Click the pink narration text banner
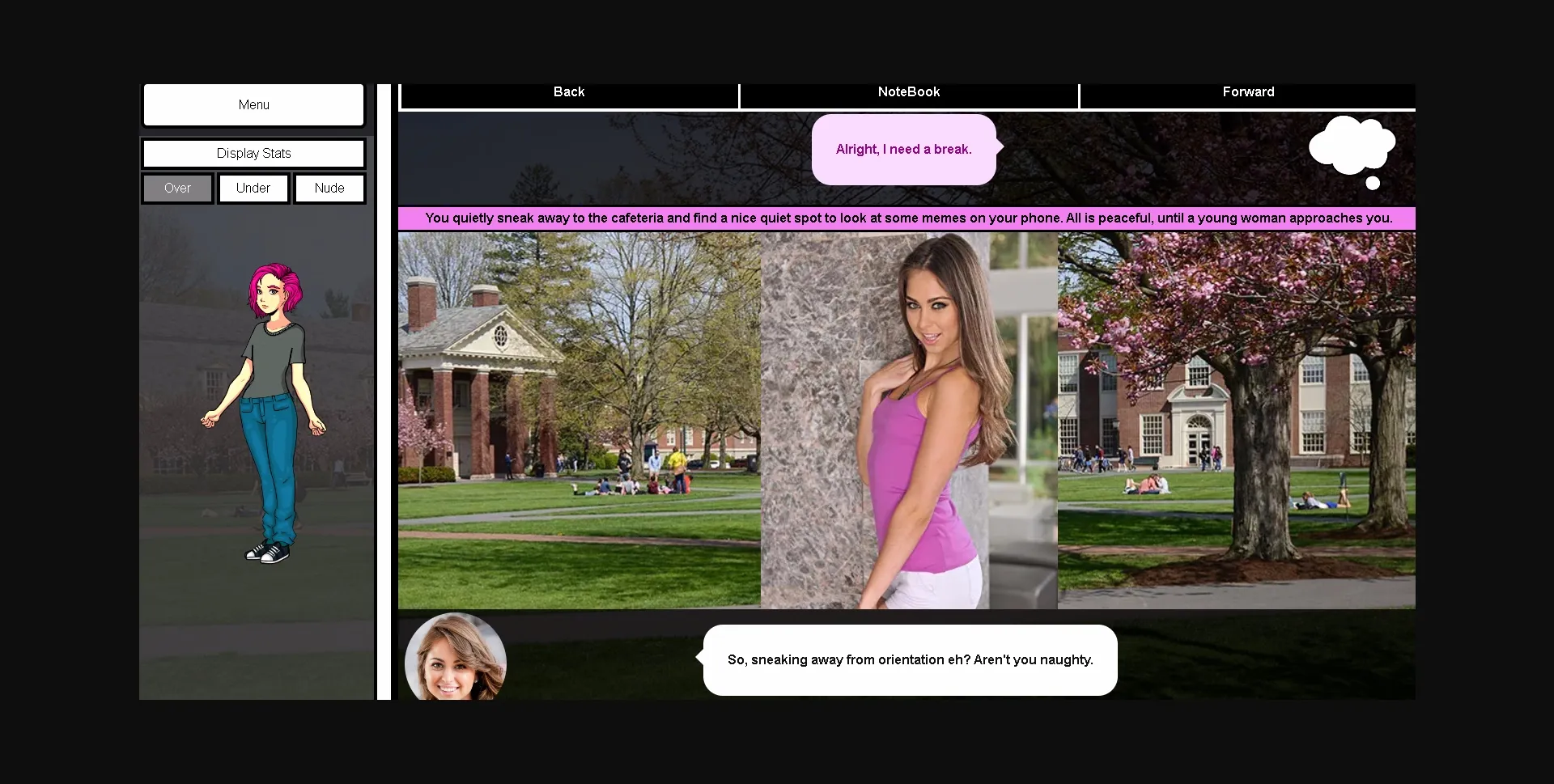The width and height of the screenshot is (1554, 784). pos(906,218)
